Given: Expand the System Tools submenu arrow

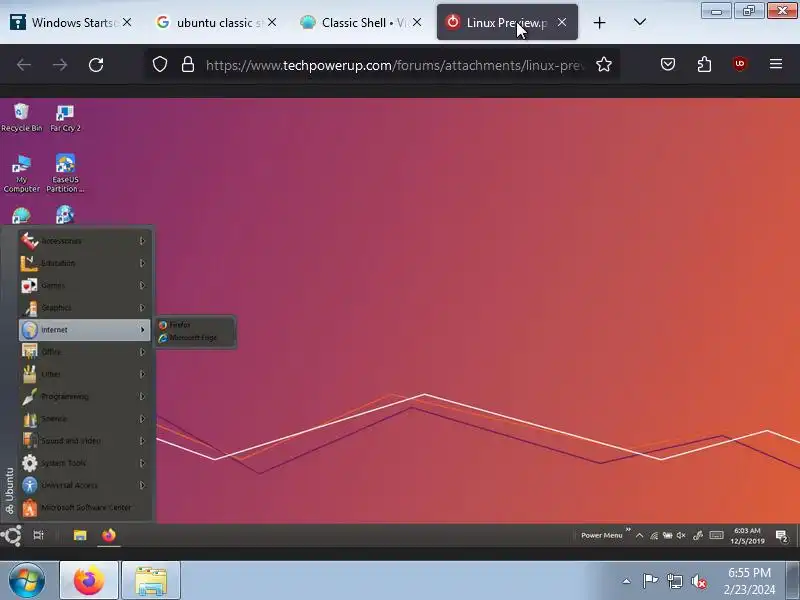Looking at the screenshot, I should coord(142,463).
